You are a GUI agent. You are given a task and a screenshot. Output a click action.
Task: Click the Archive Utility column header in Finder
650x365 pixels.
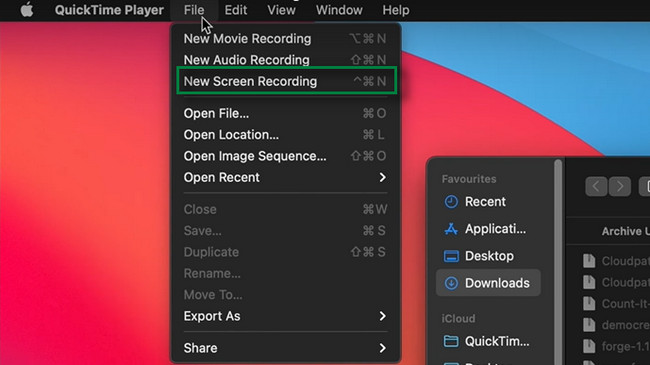click(626, 231)
